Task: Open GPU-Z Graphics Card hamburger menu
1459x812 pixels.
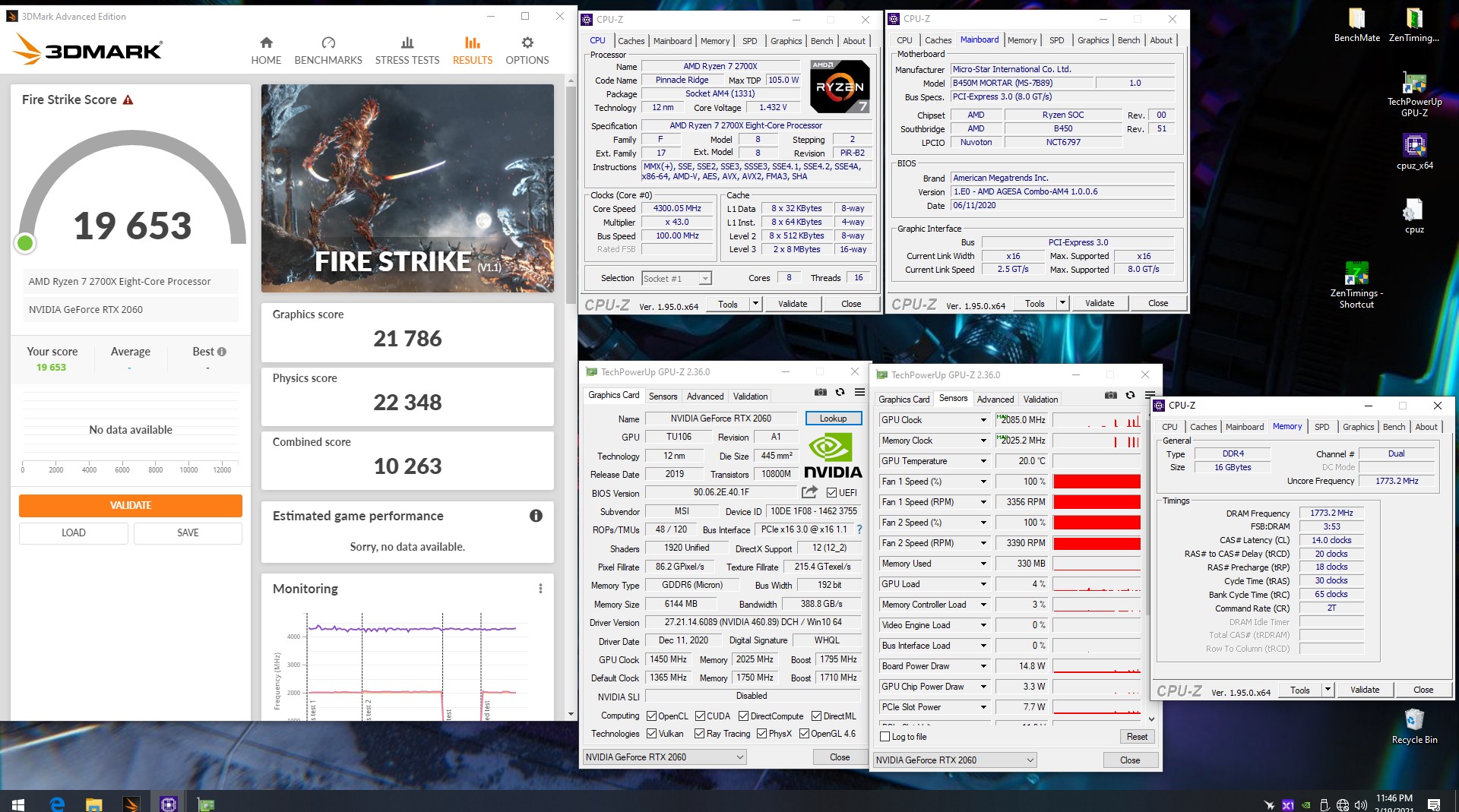Action: (859, 393)
